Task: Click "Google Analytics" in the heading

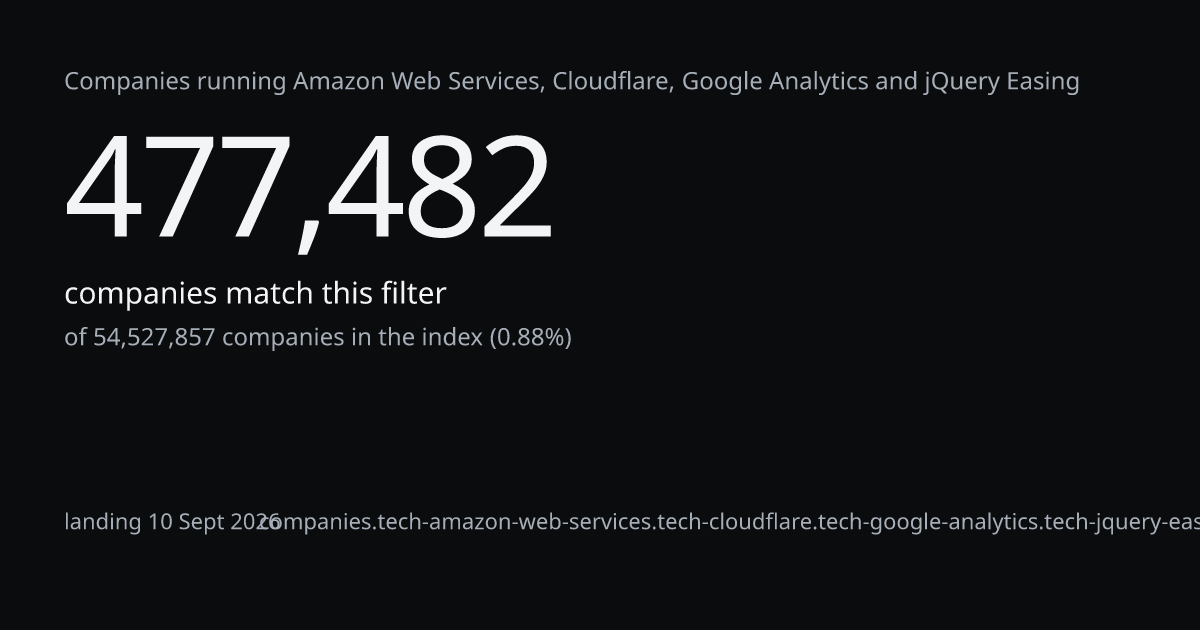Action: 775,81
